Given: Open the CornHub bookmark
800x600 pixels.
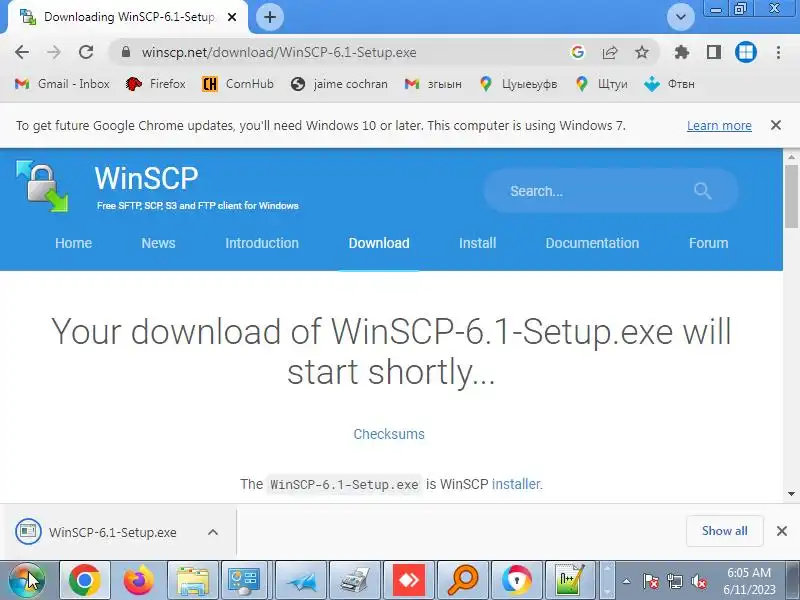Looking at the screenshot, I should (x=238, y=84).
